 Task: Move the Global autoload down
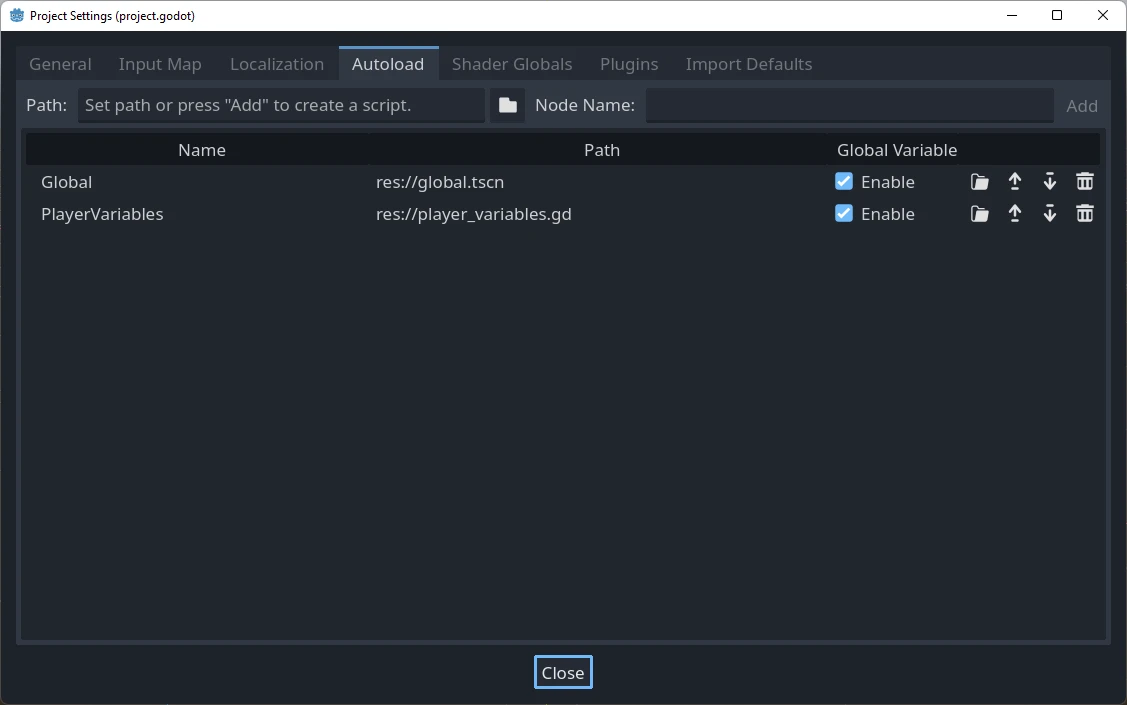coord(1049,181)
